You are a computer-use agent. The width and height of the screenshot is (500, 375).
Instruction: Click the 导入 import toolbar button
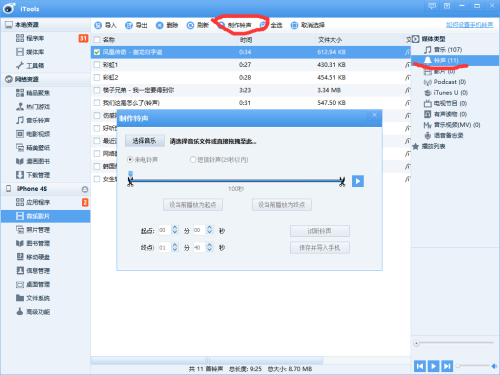pos(105,25)
